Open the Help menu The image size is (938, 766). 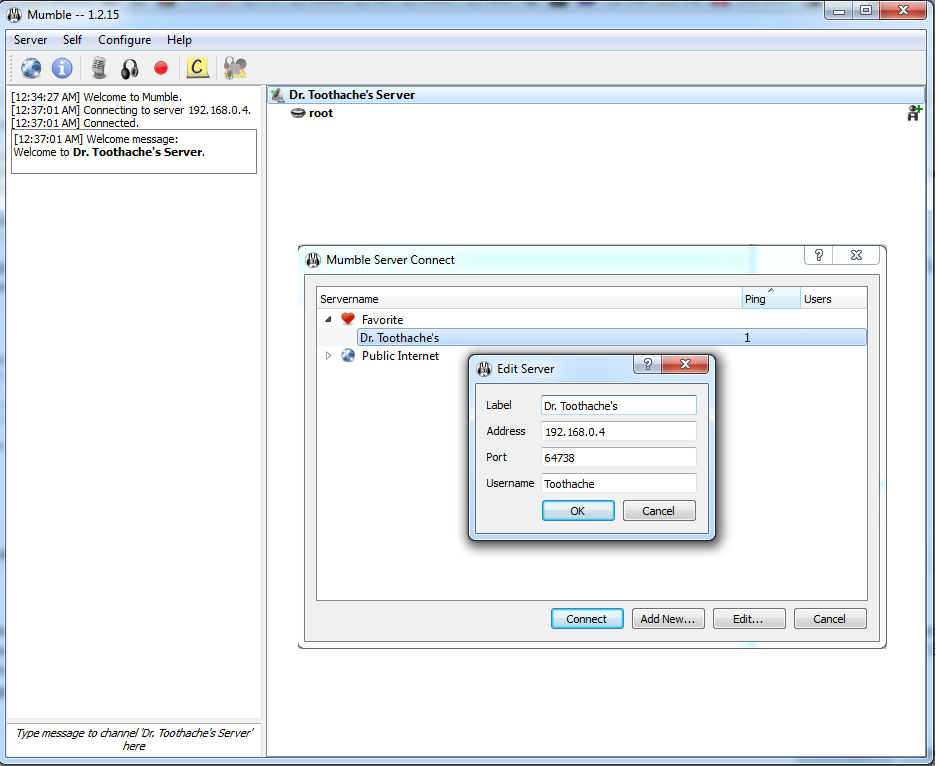179,40
